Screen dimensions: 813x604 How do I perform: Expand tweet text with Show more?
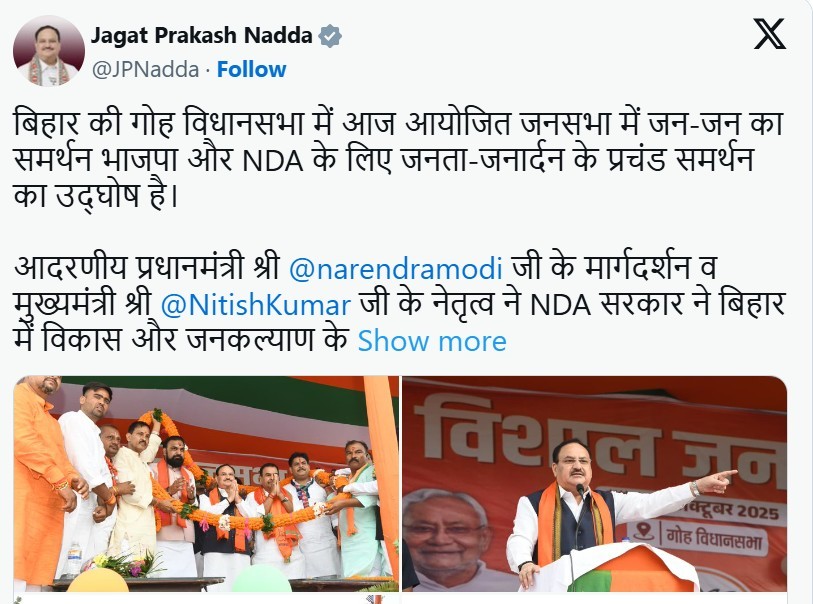(432, 341)
